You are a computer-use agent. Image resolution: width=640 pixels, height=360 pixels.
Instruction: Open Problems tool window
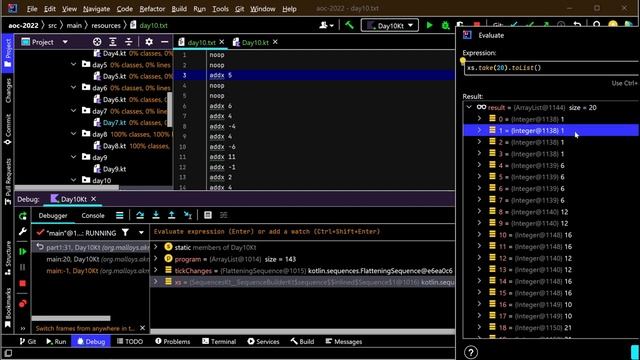coord(172,342)
